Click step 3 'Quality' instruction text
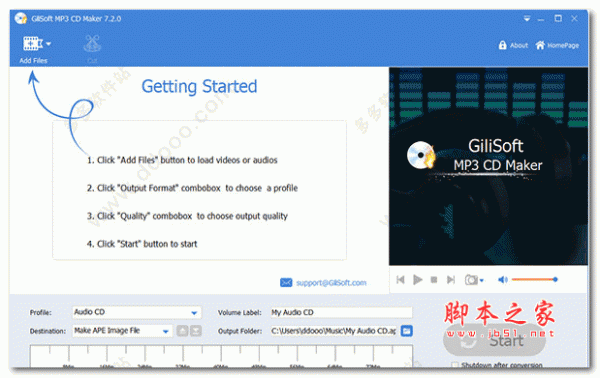Screen dimensions: 600x378 [x=187, y=216]
